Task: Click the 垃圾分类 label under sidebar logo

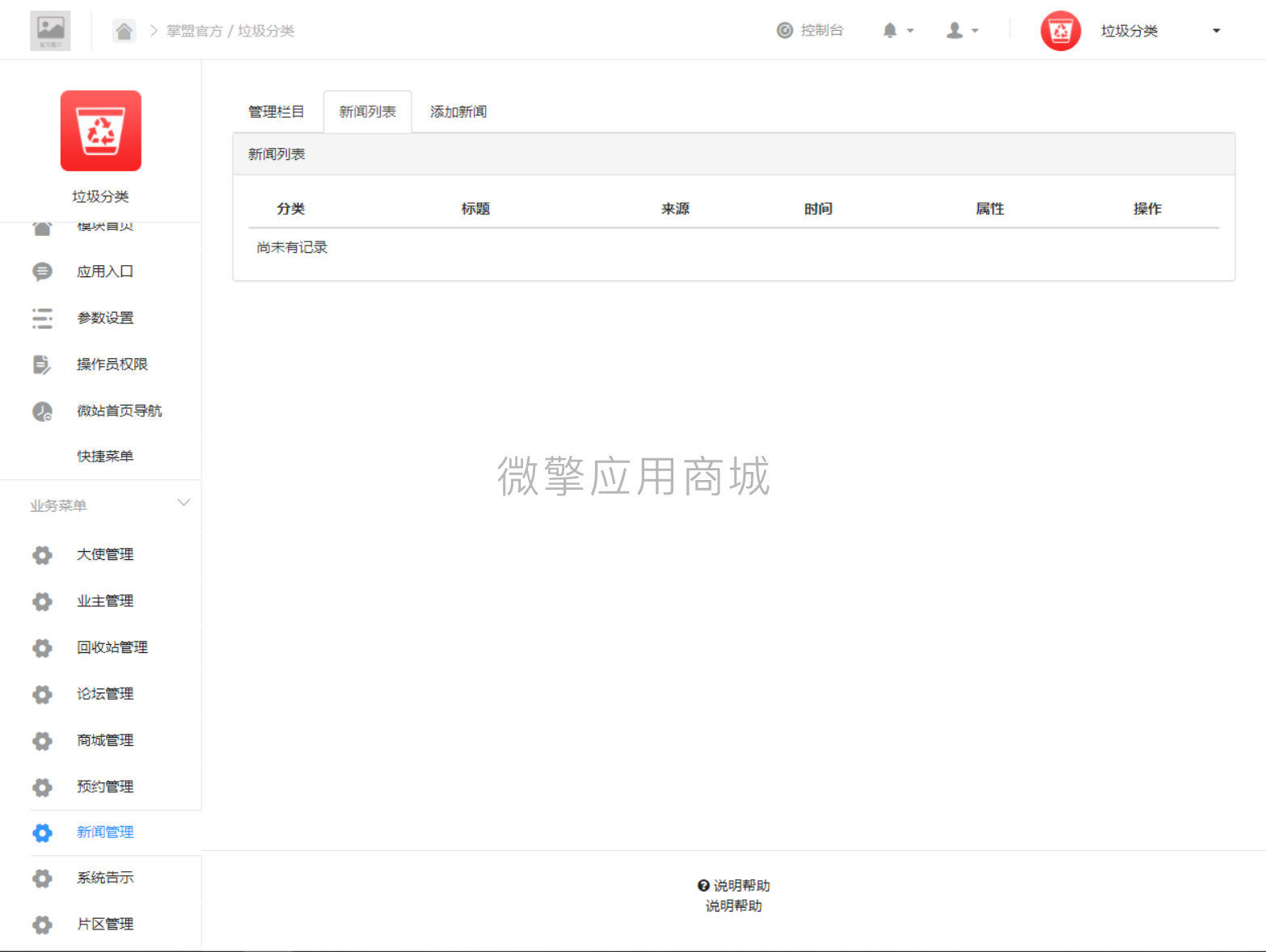Action: (100, 196)
